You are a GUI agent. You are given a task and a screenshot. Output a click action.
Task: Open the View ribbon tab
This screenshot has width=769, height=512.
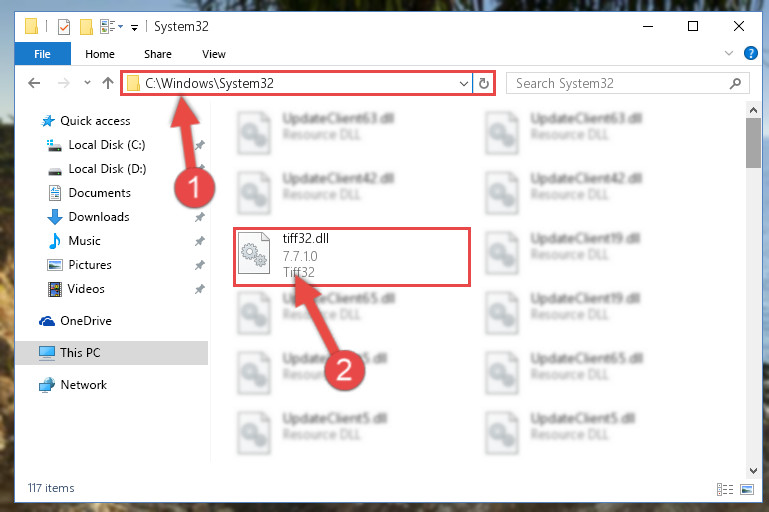click(214, 54)
